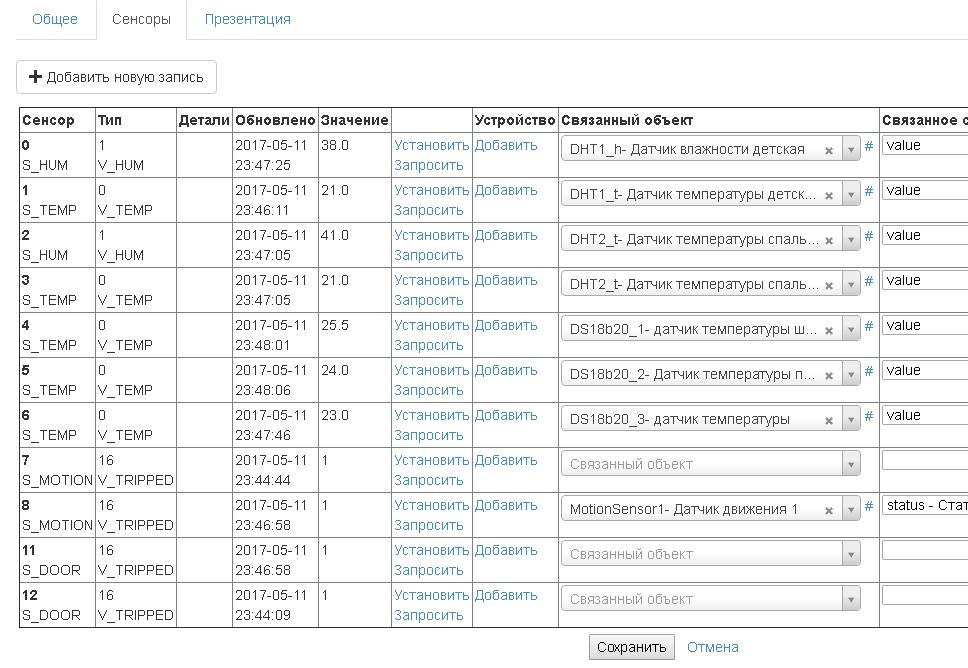Open linked object dropdown for sensor 2

pos(851,240)
